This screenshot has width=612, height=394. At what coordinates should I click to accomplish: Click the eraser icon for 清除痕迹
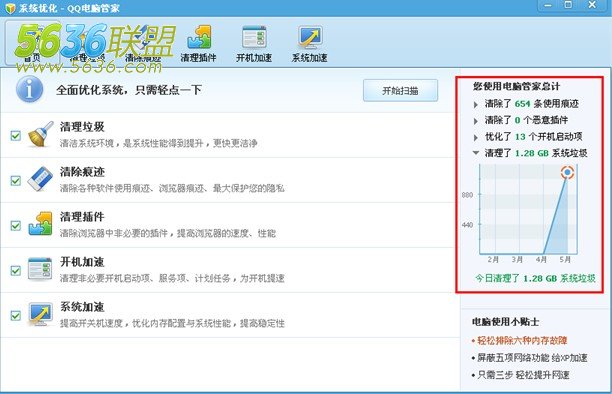40,179
